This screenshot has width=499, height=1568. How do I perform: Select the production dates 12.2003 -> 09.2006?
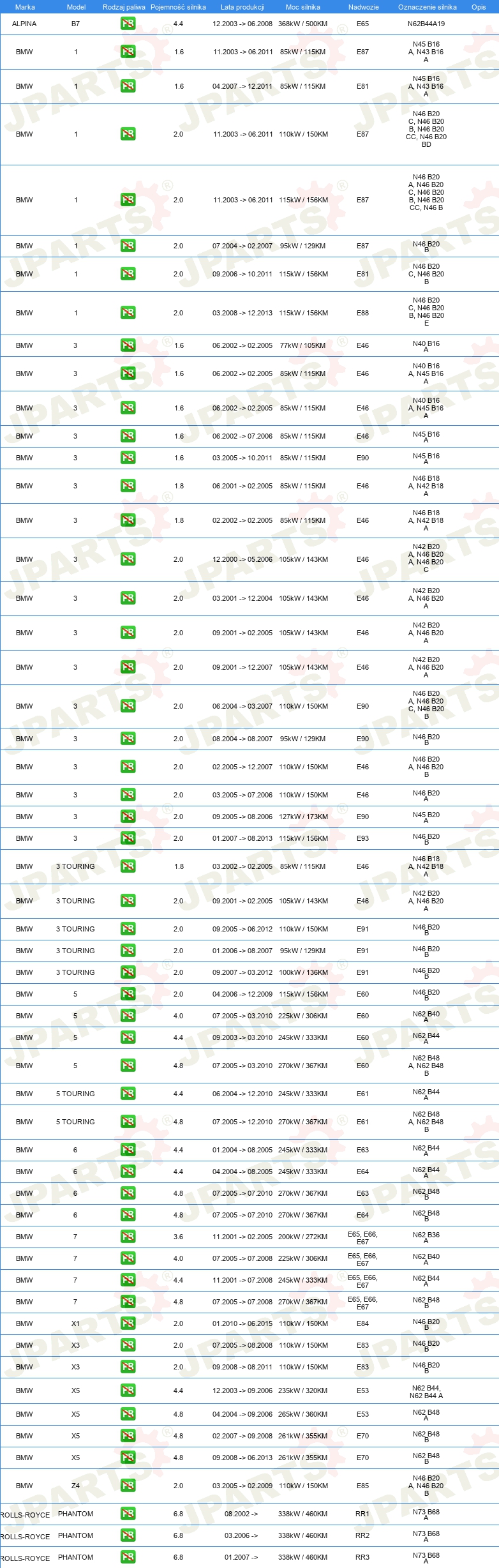click(x=242, y=1391)
